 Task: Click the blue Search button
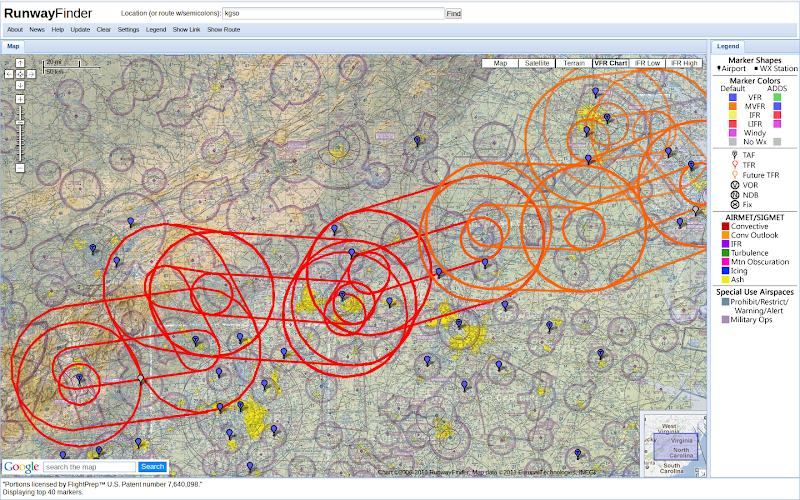point(153,467)
